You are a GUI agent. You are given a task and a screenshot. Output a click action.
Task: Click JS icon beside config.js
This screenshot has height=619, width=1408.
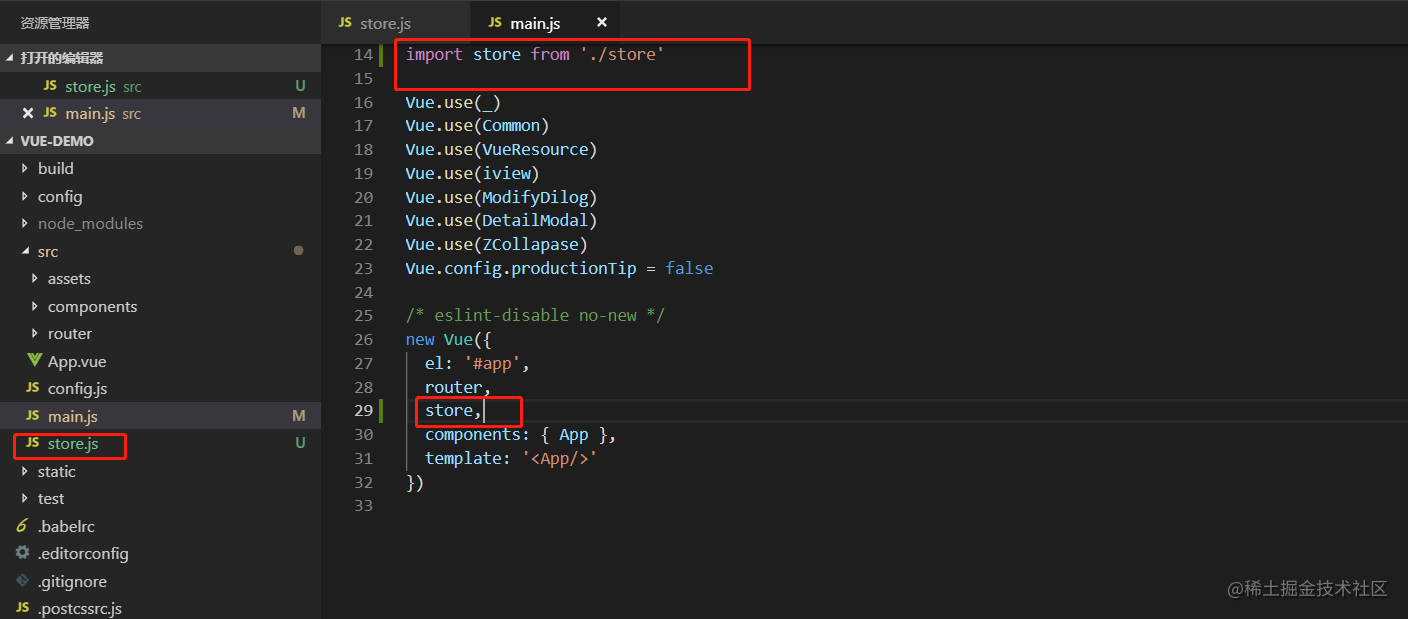(x=33, y=388)
